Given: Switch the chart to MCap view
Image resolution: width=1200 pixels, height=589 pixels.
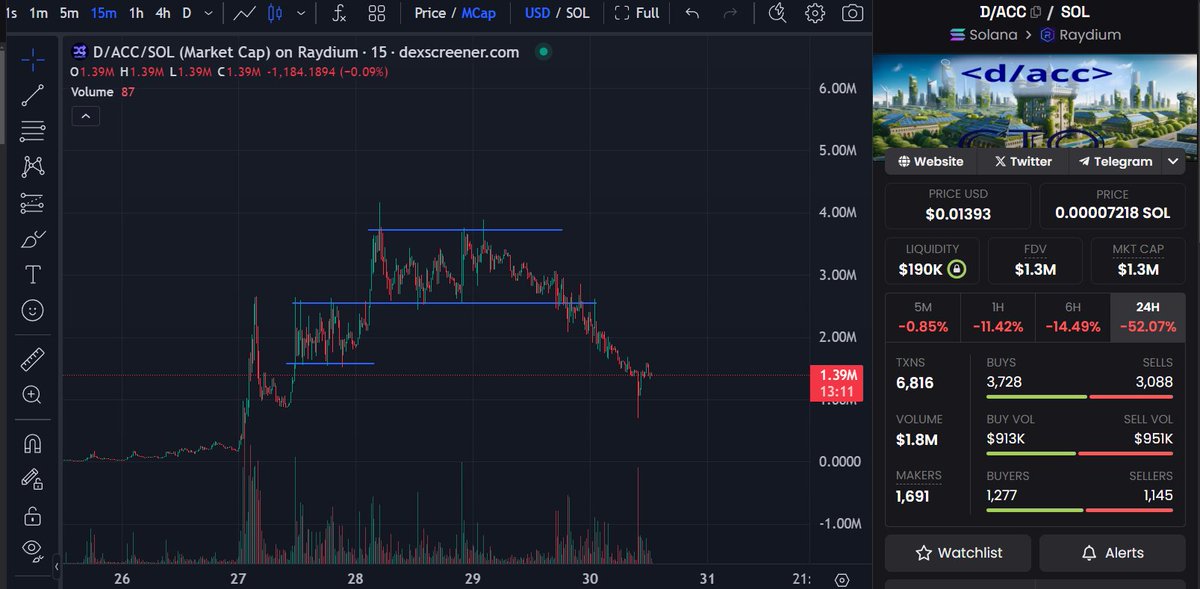Looking at the screenshot, I should pyautogui.click(x=478, y=13).
